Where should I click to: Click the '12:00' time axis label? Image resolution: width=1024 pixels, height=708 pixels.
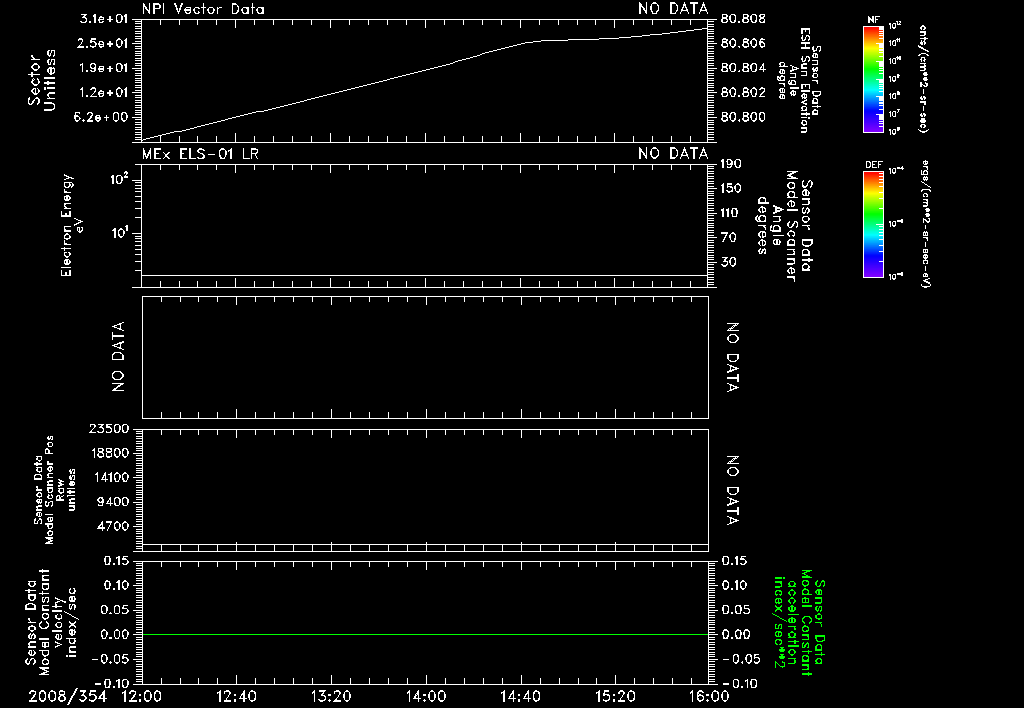[x=142, y=697]
